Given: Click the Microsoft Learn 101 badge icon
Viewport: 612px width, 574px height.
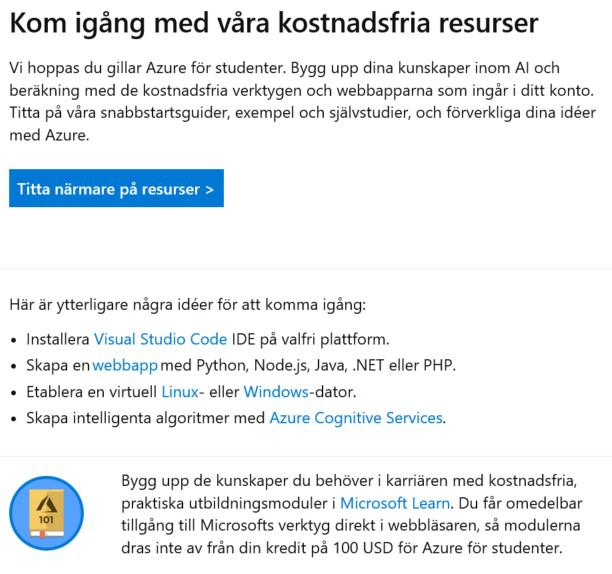Looking at the screenshot, I should click(46, 513).
